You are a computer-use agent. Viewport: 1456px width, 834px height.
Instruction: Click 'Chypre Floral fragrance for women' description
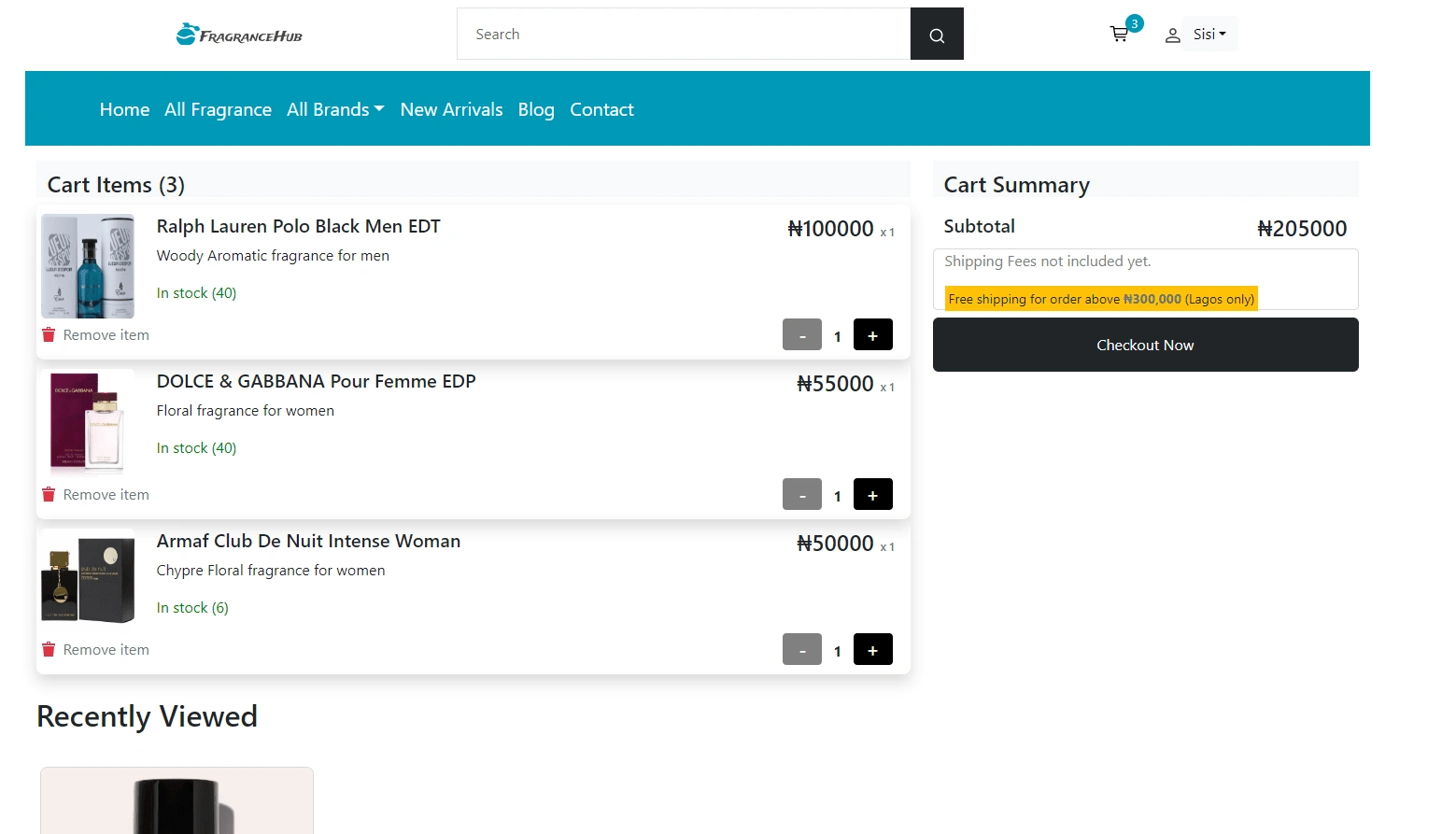pyautogui.click(x=271, y=570)
